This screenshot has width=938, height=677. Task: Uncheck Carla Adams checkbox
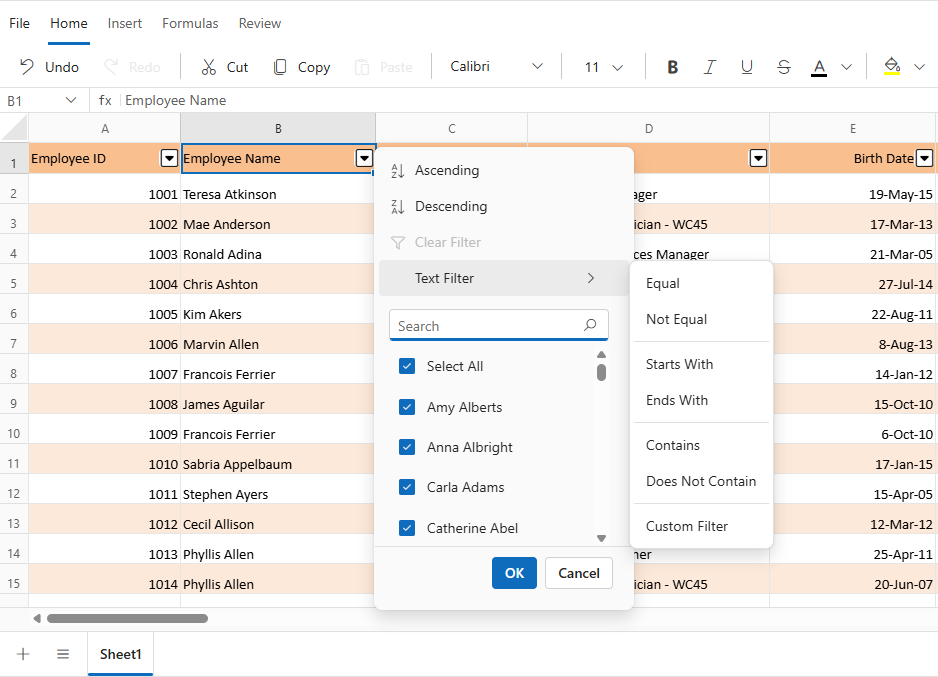(407, 487)
